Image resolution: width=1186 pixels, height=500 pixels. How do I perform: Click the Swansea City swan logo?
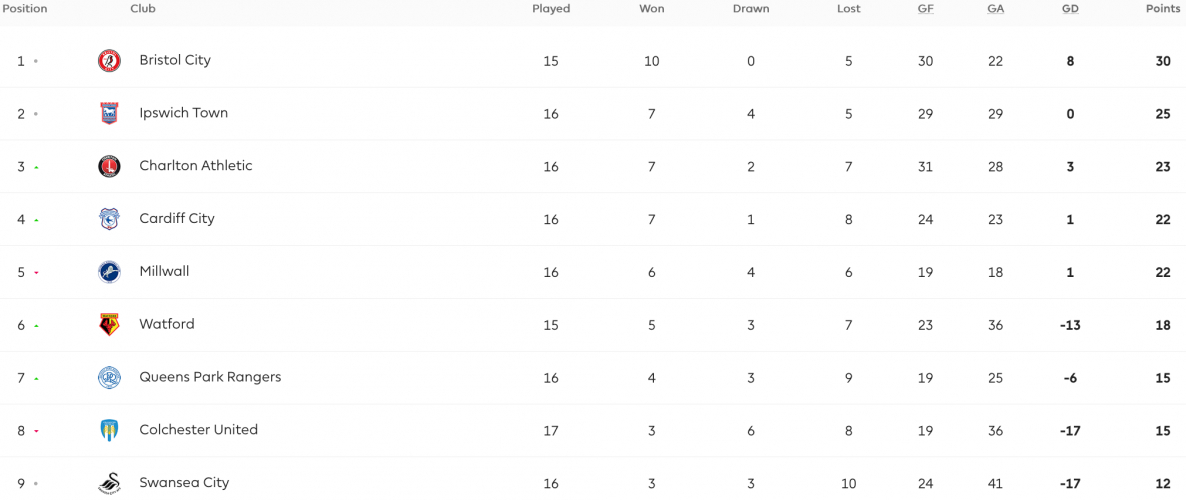coord(109,484)
